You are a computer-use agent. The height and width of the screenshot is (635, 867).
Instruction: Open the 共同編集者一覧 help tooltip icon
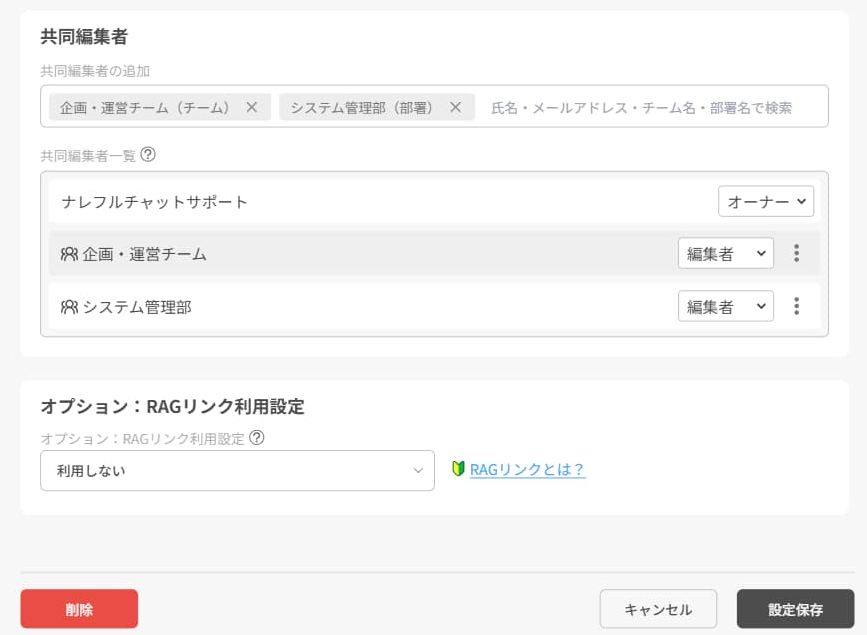148,155
